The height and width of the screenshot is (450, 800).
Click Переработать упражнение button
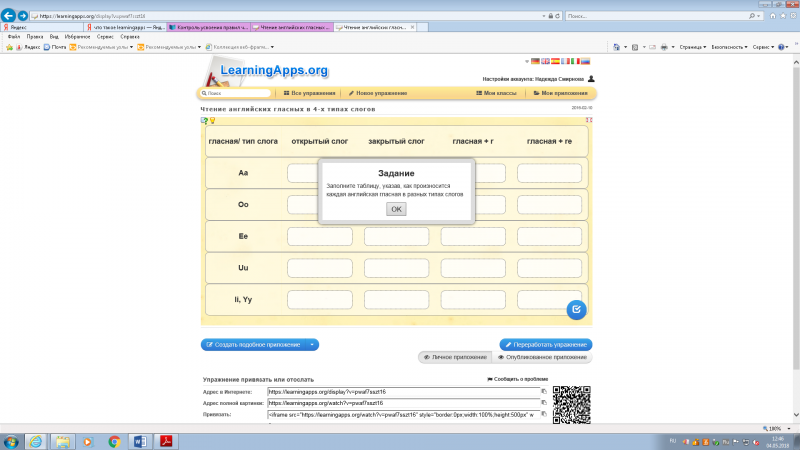pyautogui.click(x=546, y=345)
